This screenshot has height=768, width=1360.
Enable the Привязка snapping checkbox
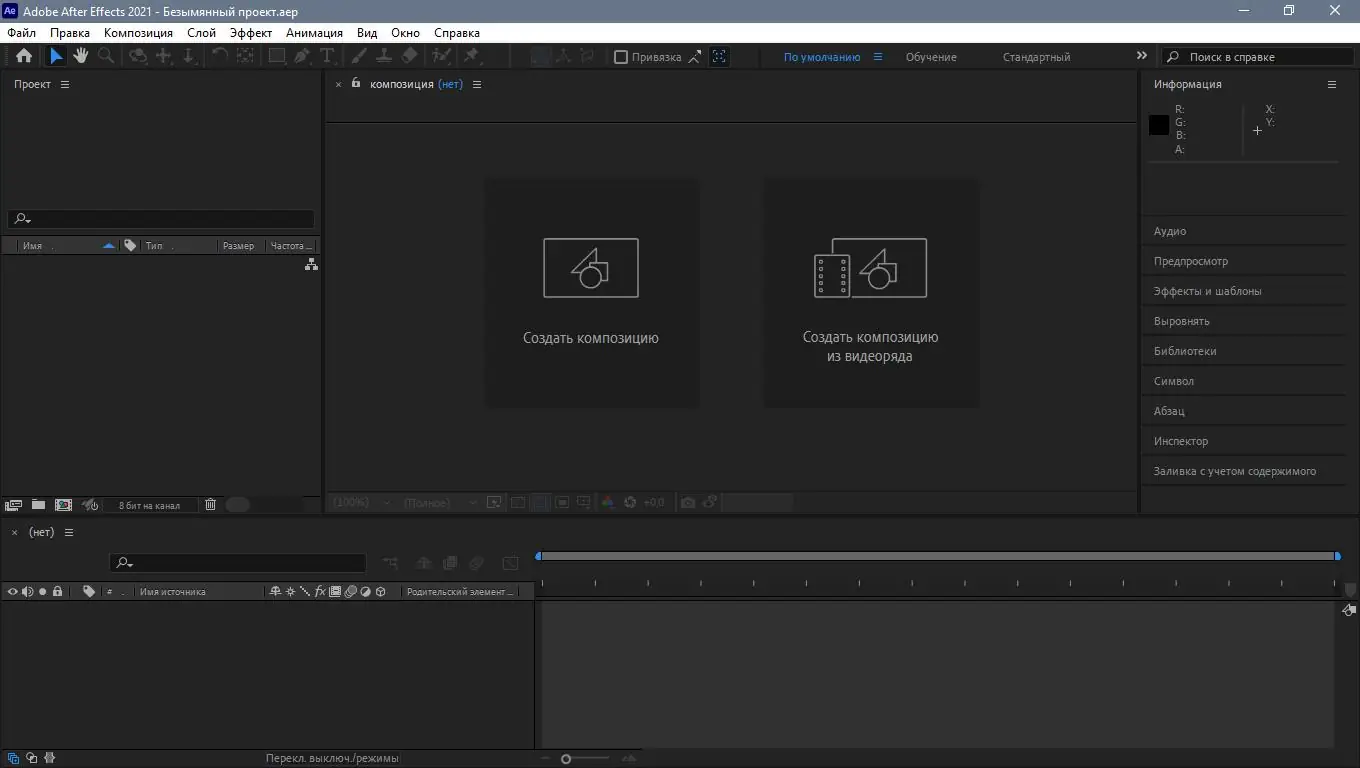621,57
